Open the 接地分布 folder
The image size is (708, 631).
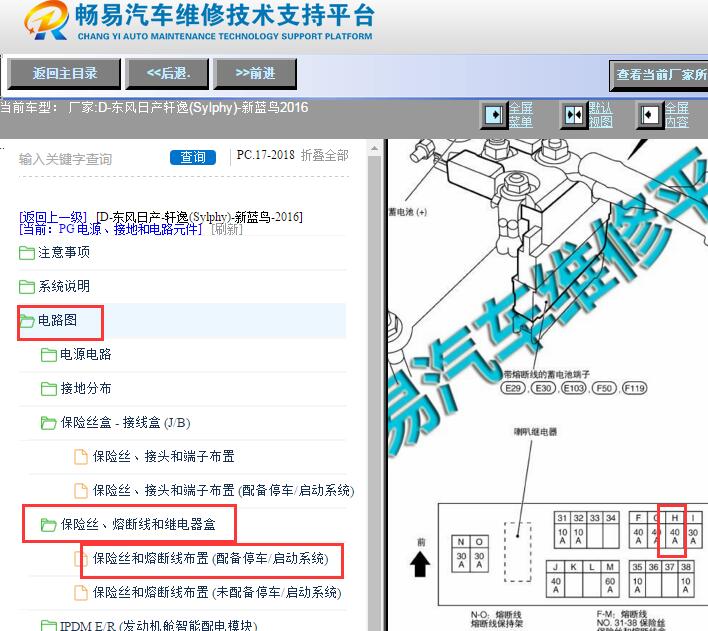click(85, 388)
